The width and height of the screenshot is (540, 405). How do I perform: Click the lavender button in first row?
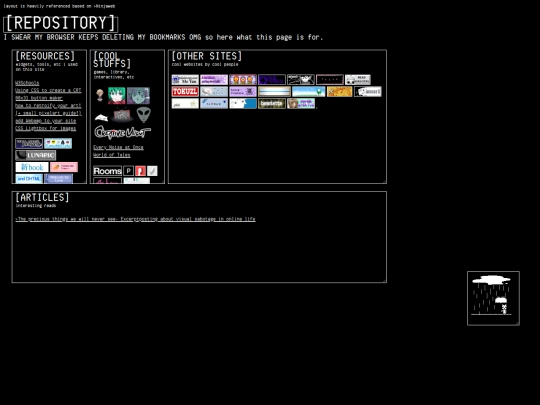coord(214,80)
